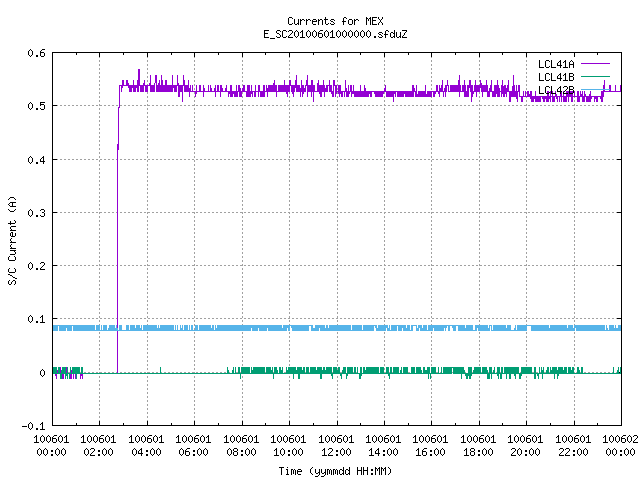Click the LCL41A legend label

[x=556, y=64]
